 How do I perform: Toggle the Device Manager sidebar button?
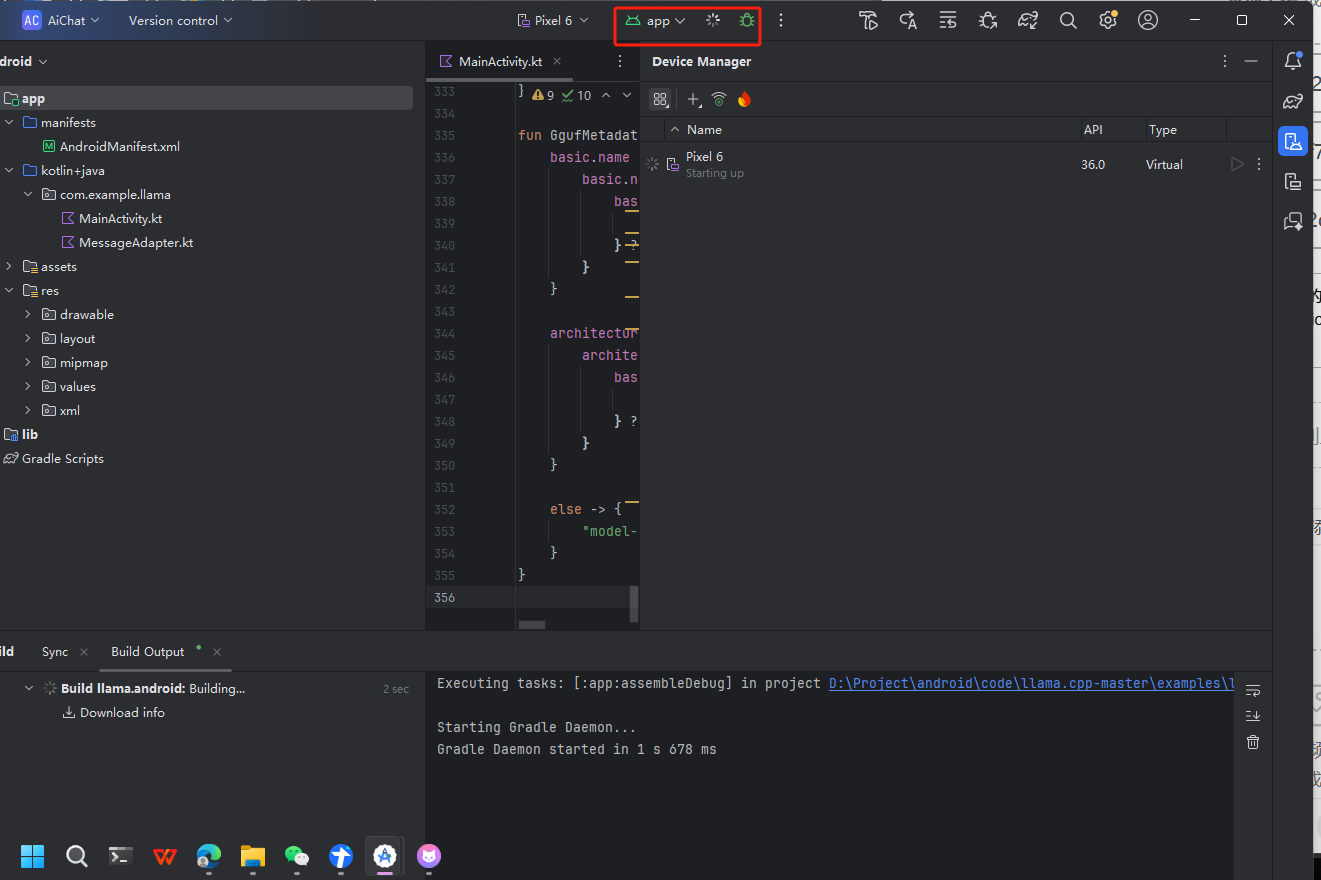[1293, 141]
